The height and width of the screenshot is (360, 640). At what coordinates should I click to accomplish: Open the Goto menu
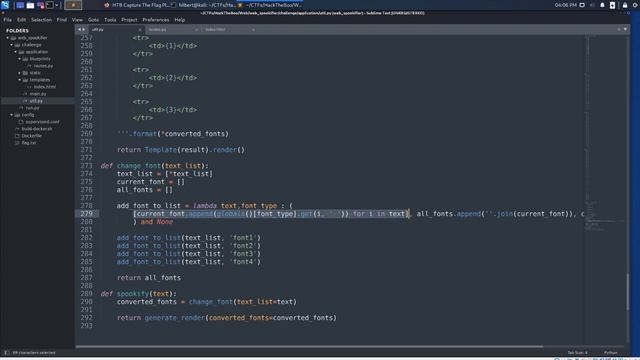click(93, 20)
